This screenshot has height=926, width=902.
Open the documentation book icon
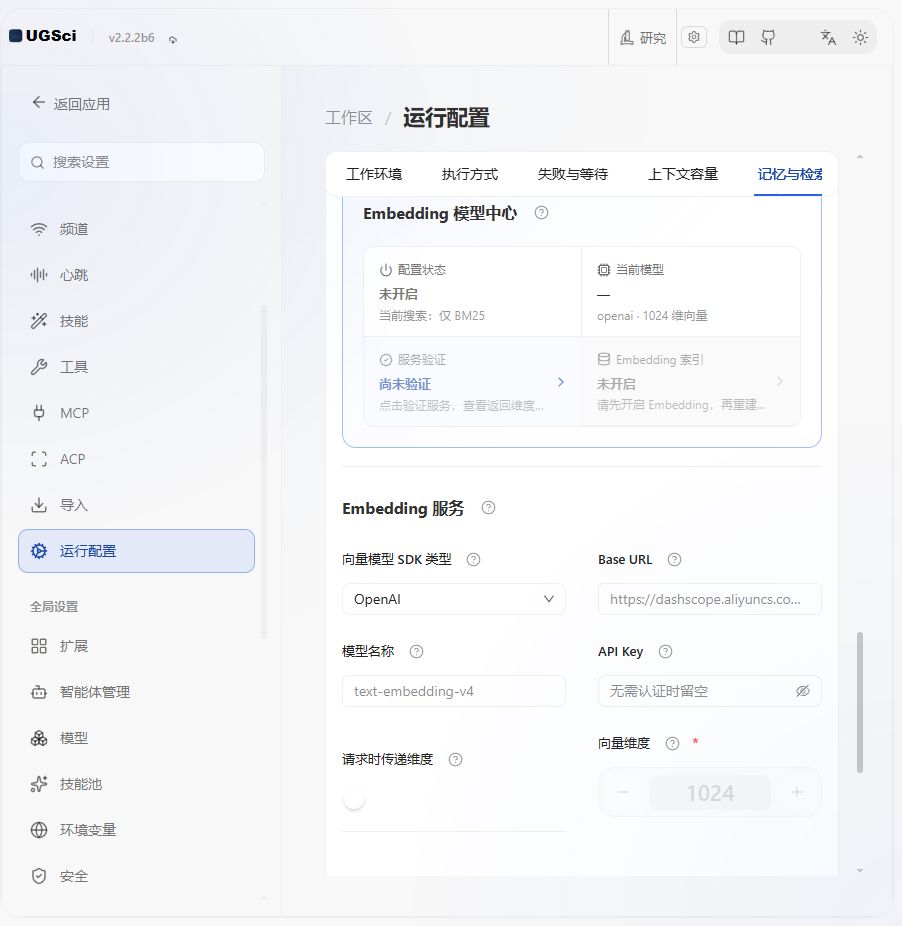(x=736, y=38)
